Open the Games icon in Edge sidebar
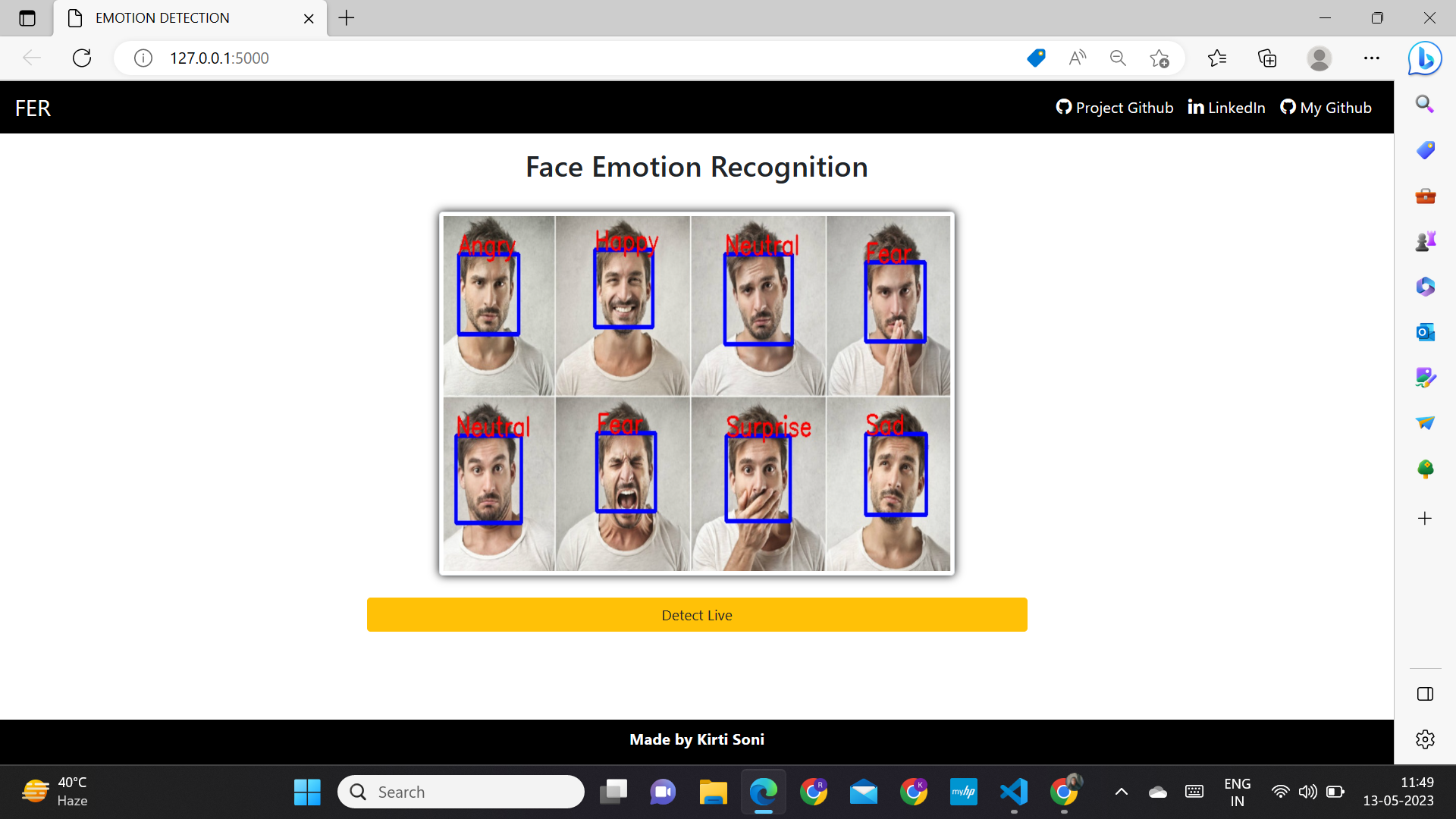The height and width of the screenshot is (819, 1456). coord(1425,240)
